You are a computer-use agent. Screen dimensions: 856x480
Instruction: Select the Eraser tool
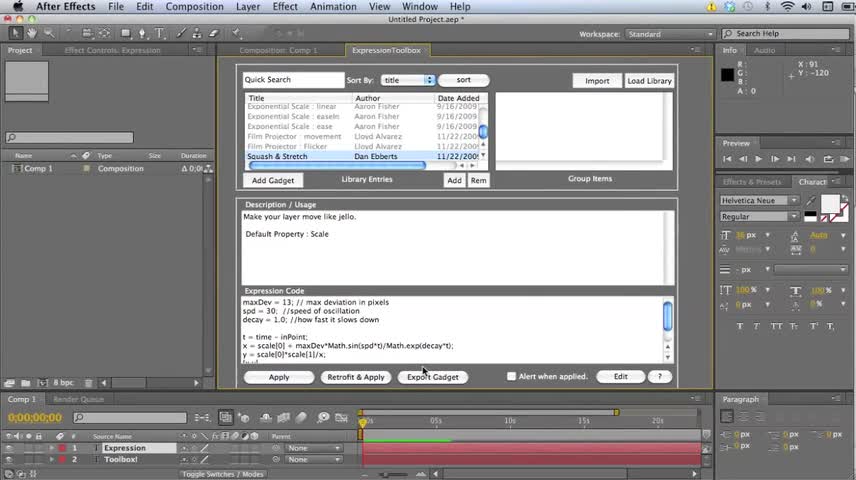point(213,33)
